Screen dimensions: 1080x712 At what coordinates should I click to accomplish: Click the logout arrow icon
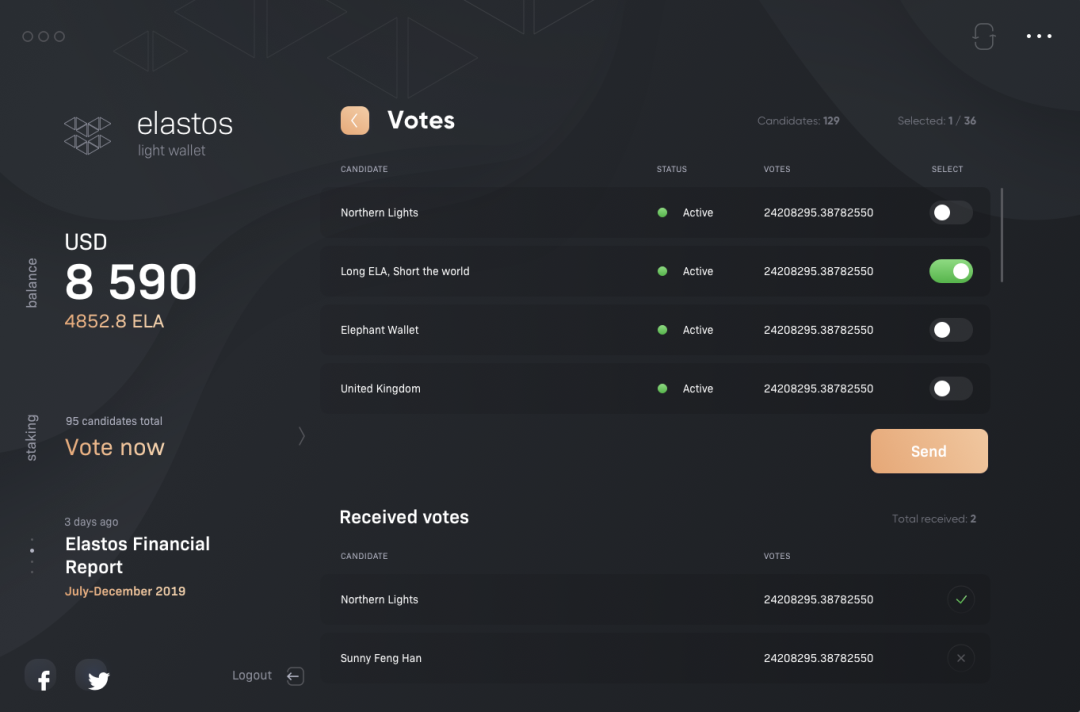295,676
